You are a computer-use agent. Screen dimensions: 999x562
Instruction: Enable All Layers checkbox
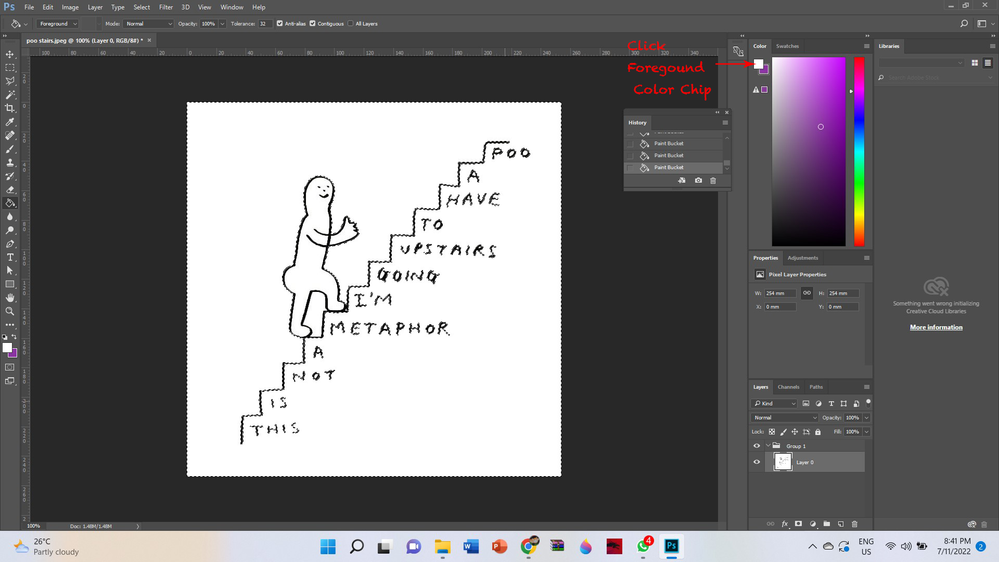(350, 24)
